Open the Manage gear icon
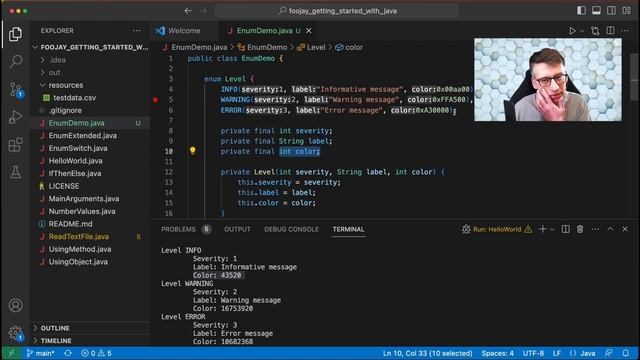 [x=16, y=333]
